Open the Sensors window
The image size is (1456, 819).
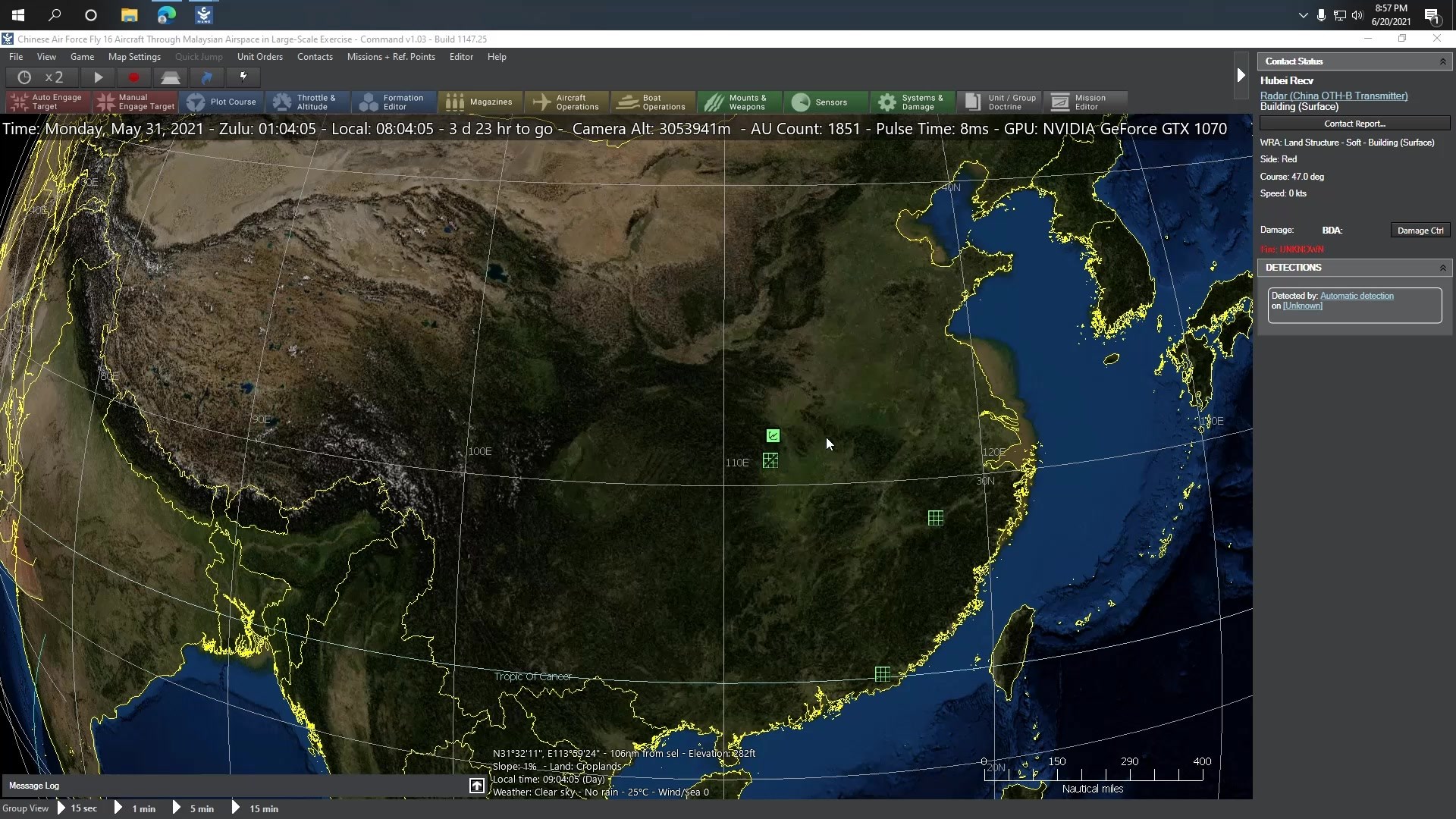tap(827, 102)
